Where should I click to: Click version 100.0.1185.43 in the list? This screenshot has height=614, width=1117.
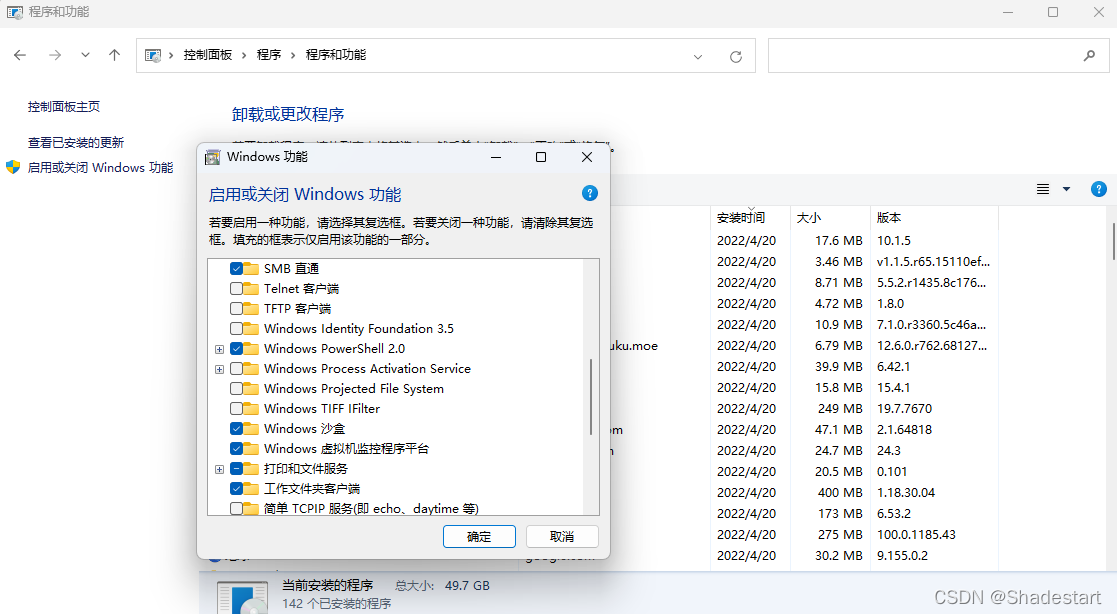916,534
